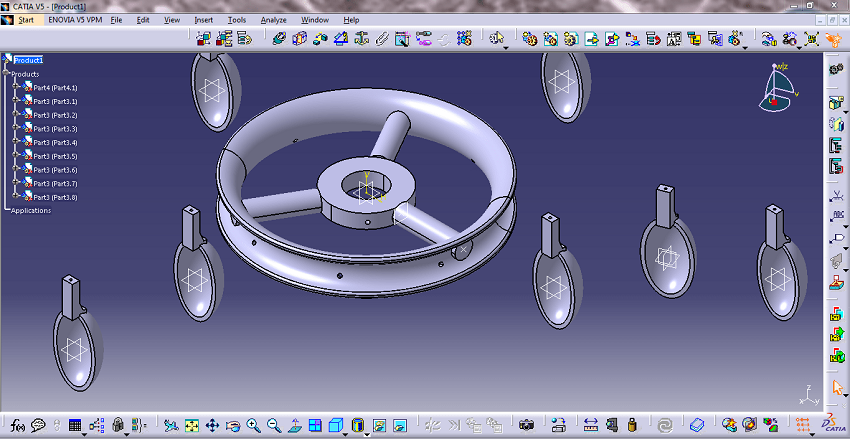
Task: Click the Applications tree node
Action: point(31,210)
